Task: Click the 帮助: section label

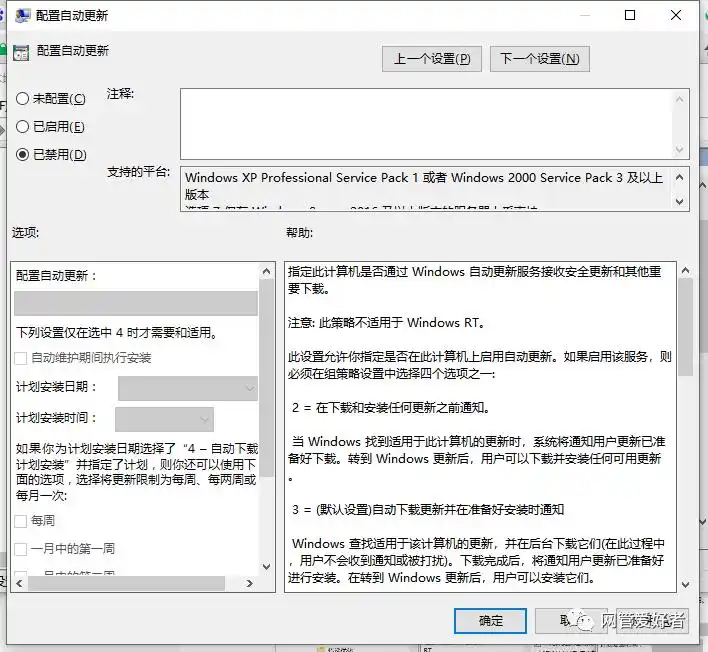Action: click(299, 233)
